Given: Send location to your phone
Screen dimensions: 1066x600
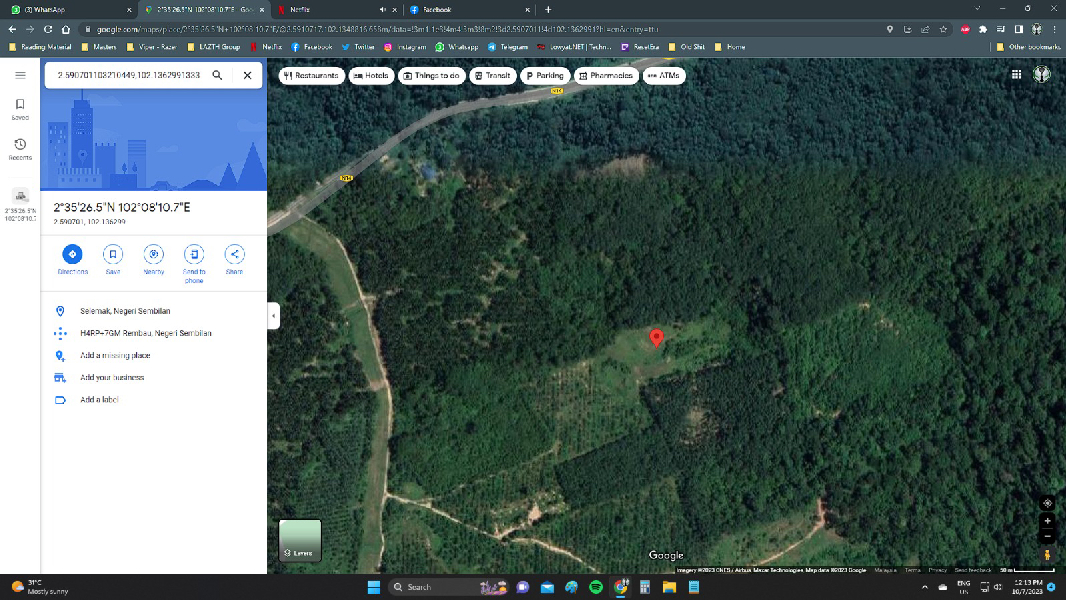Looking at the screenshot, I should point(194,264).
